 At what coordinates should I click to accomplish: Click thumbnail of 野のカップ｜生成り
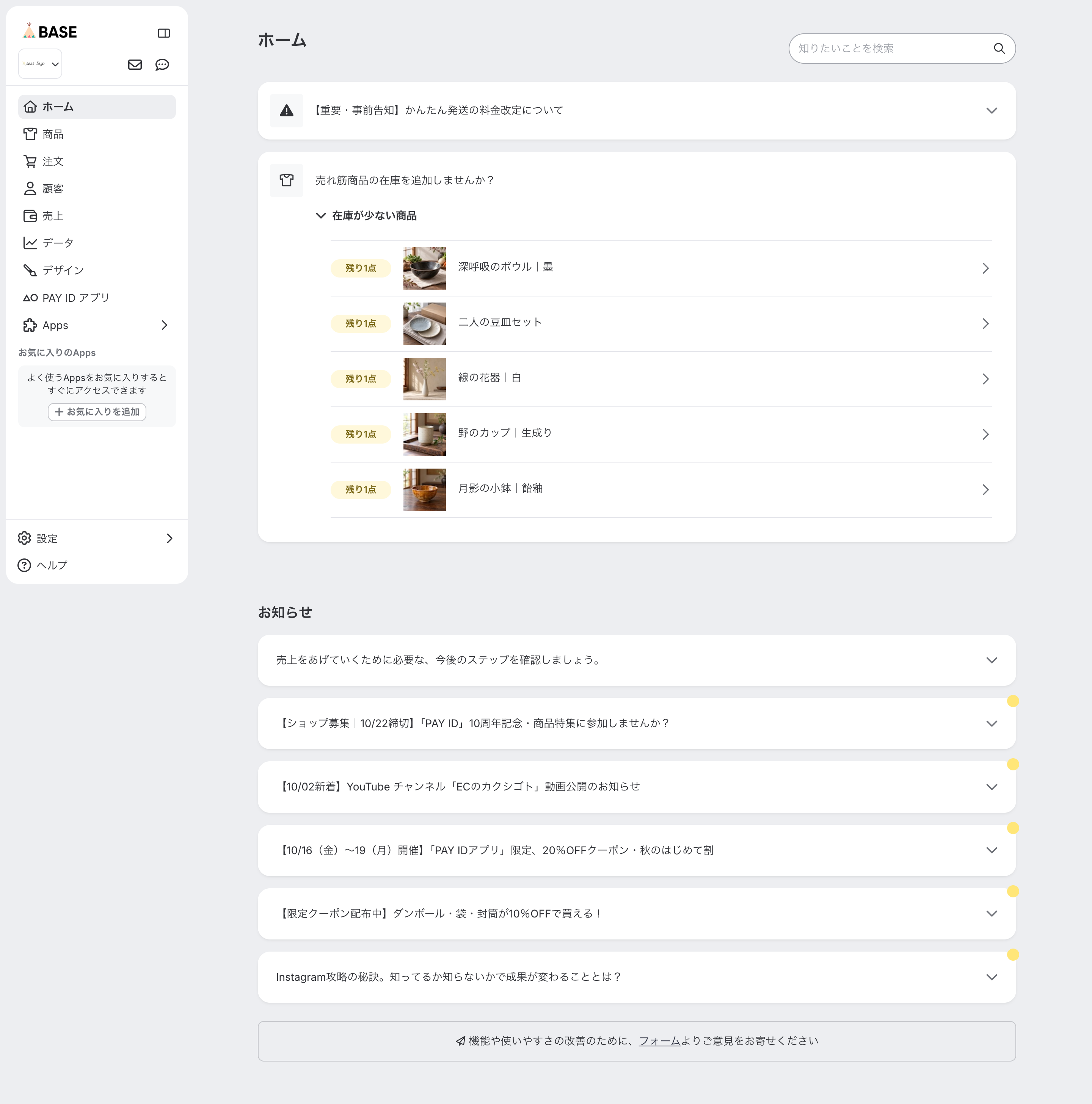pyautogui.click(x=424, y=434)
